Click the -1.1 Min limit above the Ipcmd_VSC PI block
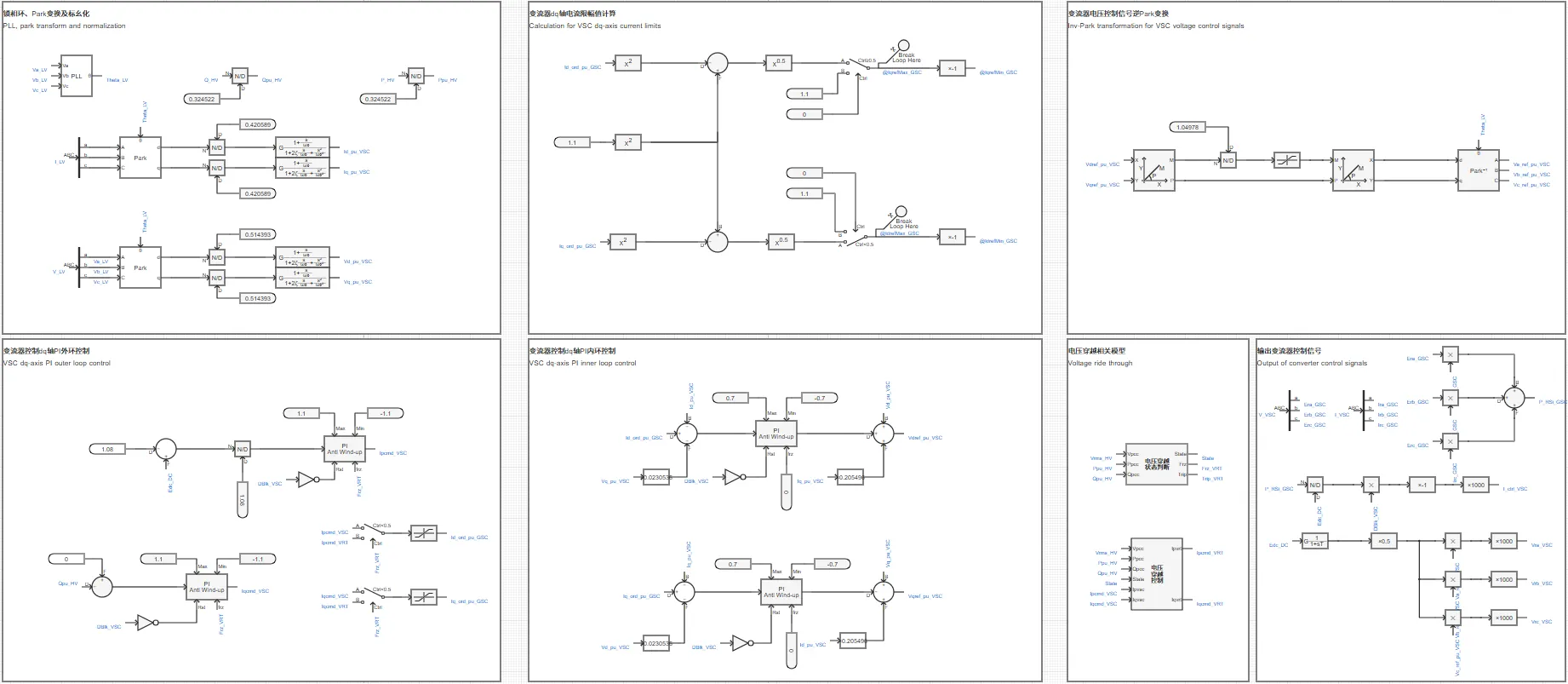The height and width of the screenshot is (684, 1568). [x=385, y=413]
